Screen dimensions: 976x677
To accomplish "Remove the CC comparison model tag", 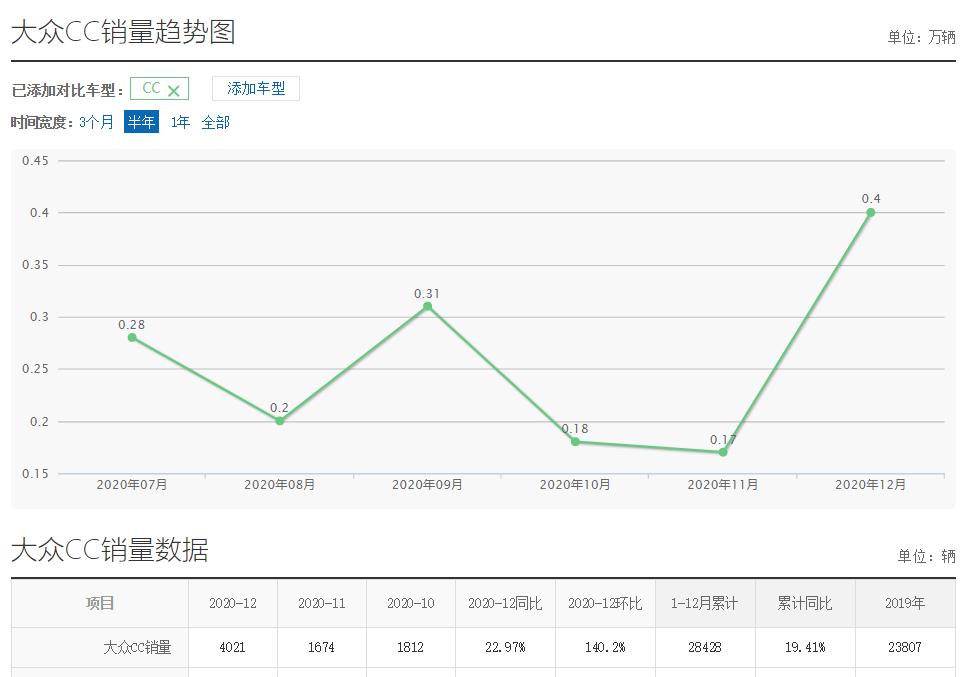I will point(174,91).
